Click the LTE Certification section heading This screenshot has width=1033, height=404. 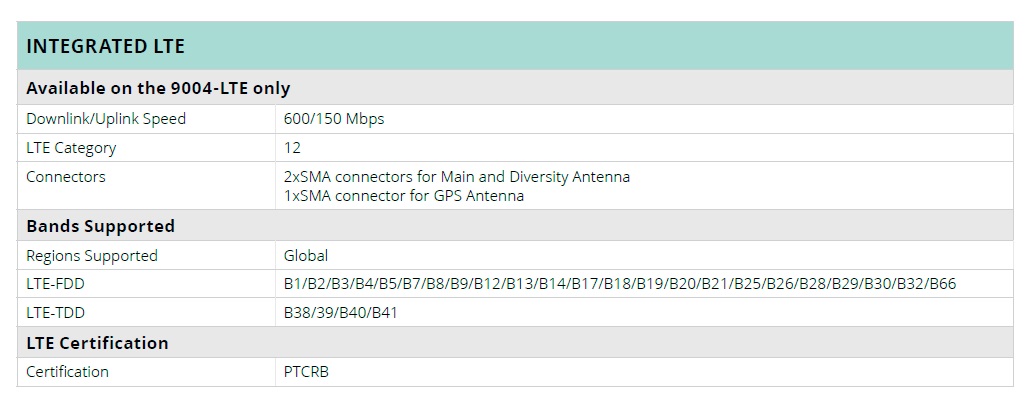pyautogui.click(x=97, y=343)
